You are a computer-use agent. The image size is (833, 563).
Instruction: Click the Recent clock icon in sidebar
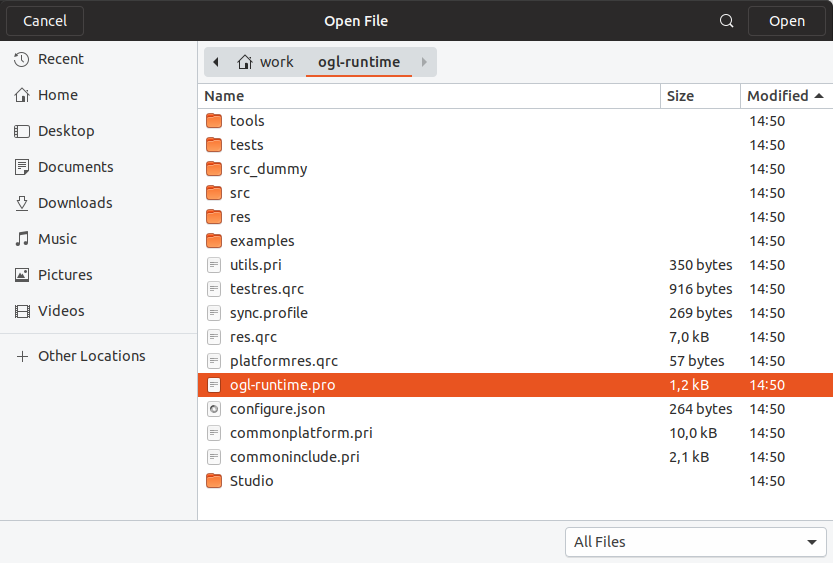coord(22,60)
